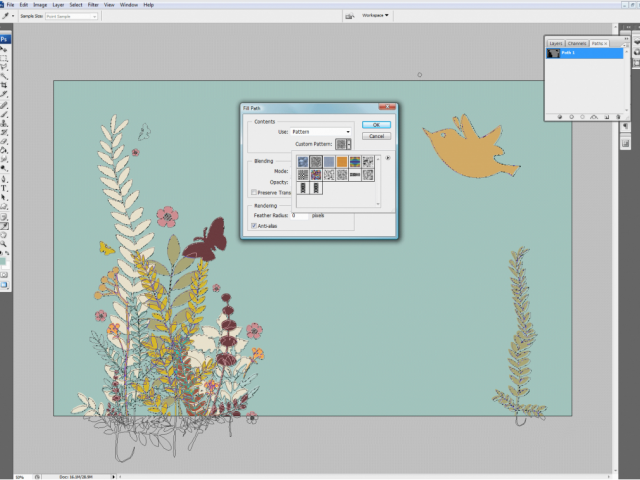The width and height of the screenshot is (640, 480).
Task: Expand the Custom Pattern picker dropdown
Action: click(x=349, y=144)
